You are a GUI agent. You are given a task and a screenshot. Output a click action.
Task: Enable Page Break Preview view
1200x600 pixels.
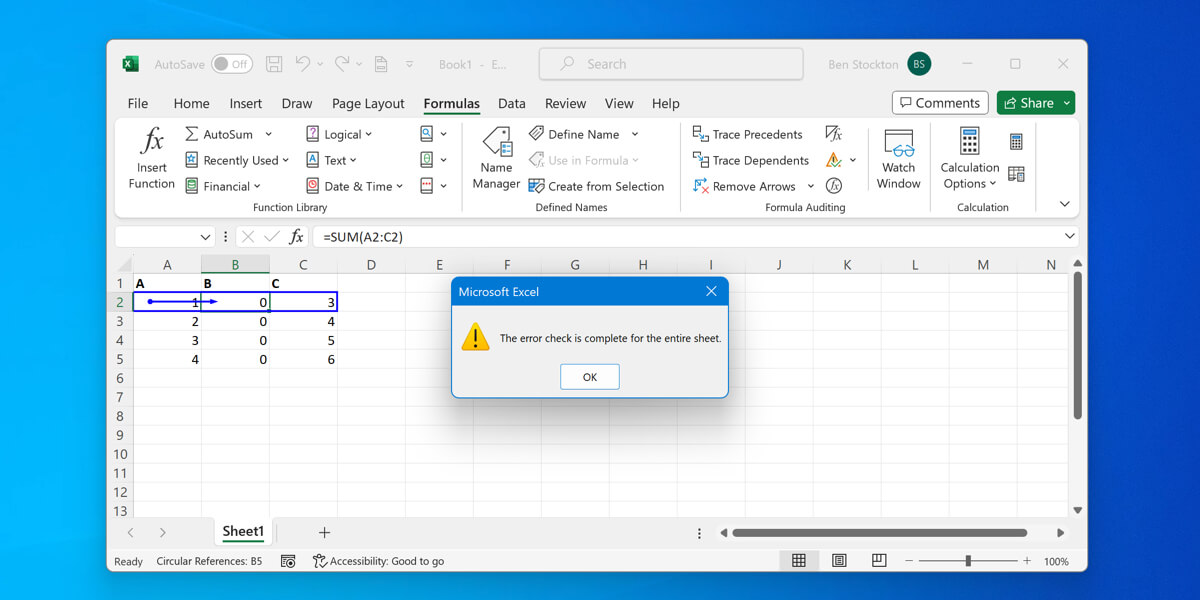click(x=878, y=560)
